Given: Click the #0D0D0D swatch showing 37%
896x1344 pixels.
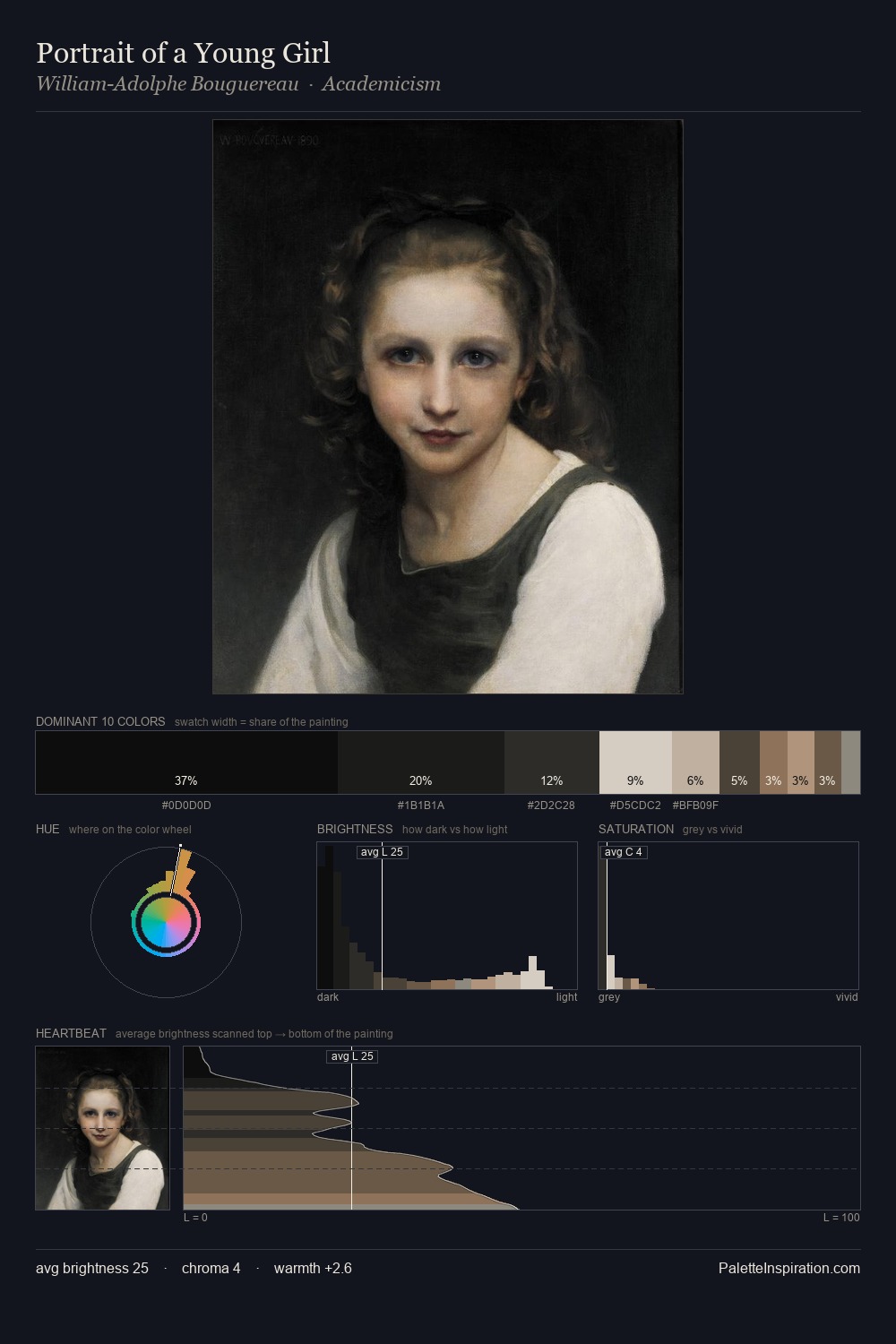Looking at the screenshot, I should [x=186, y=762].
